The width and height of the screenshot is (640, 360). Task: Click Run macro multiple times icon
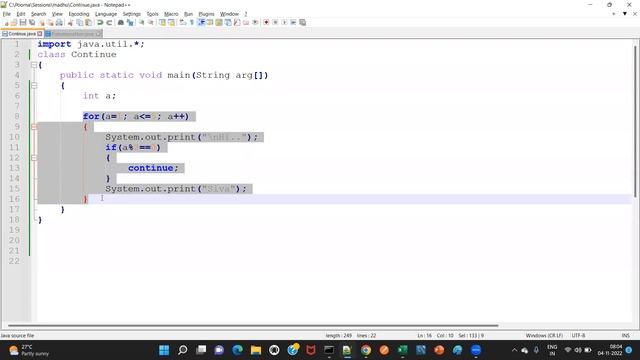[293, 23]
